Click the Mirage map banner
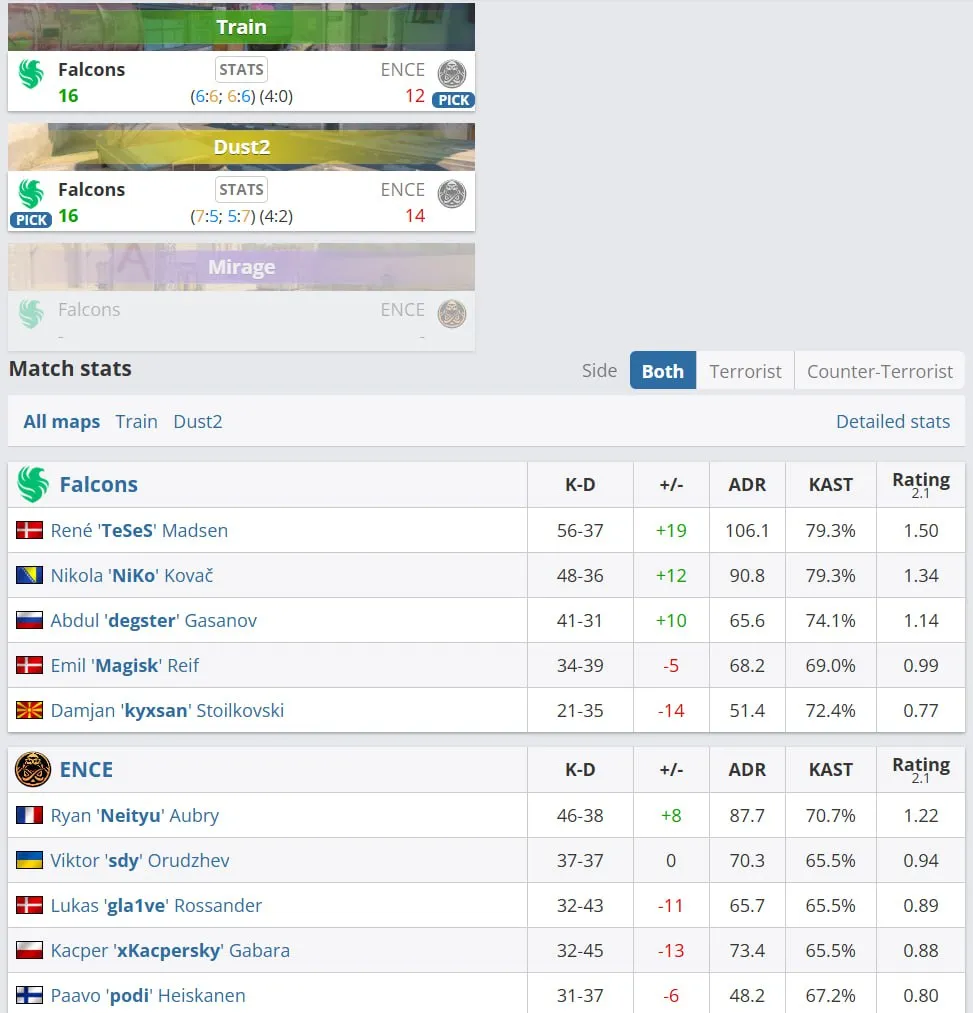The image size is (973, 1013). coord(241,267)
